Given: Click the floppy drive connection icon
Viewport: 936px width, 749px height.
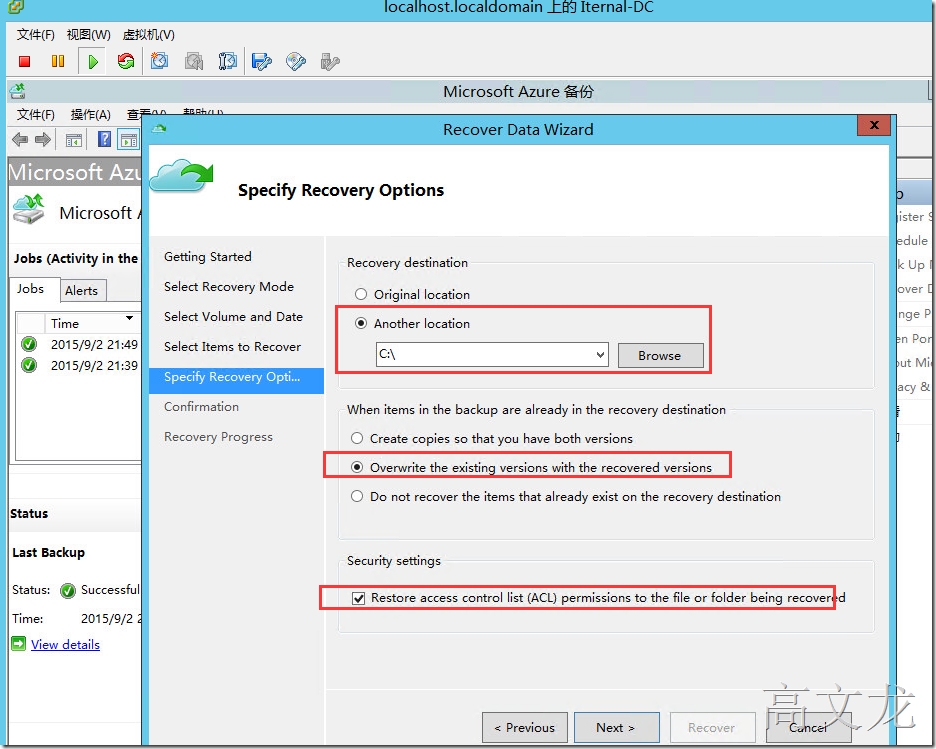Looking at the screenshot, I should pyautogui.click(x=261, y=61).
